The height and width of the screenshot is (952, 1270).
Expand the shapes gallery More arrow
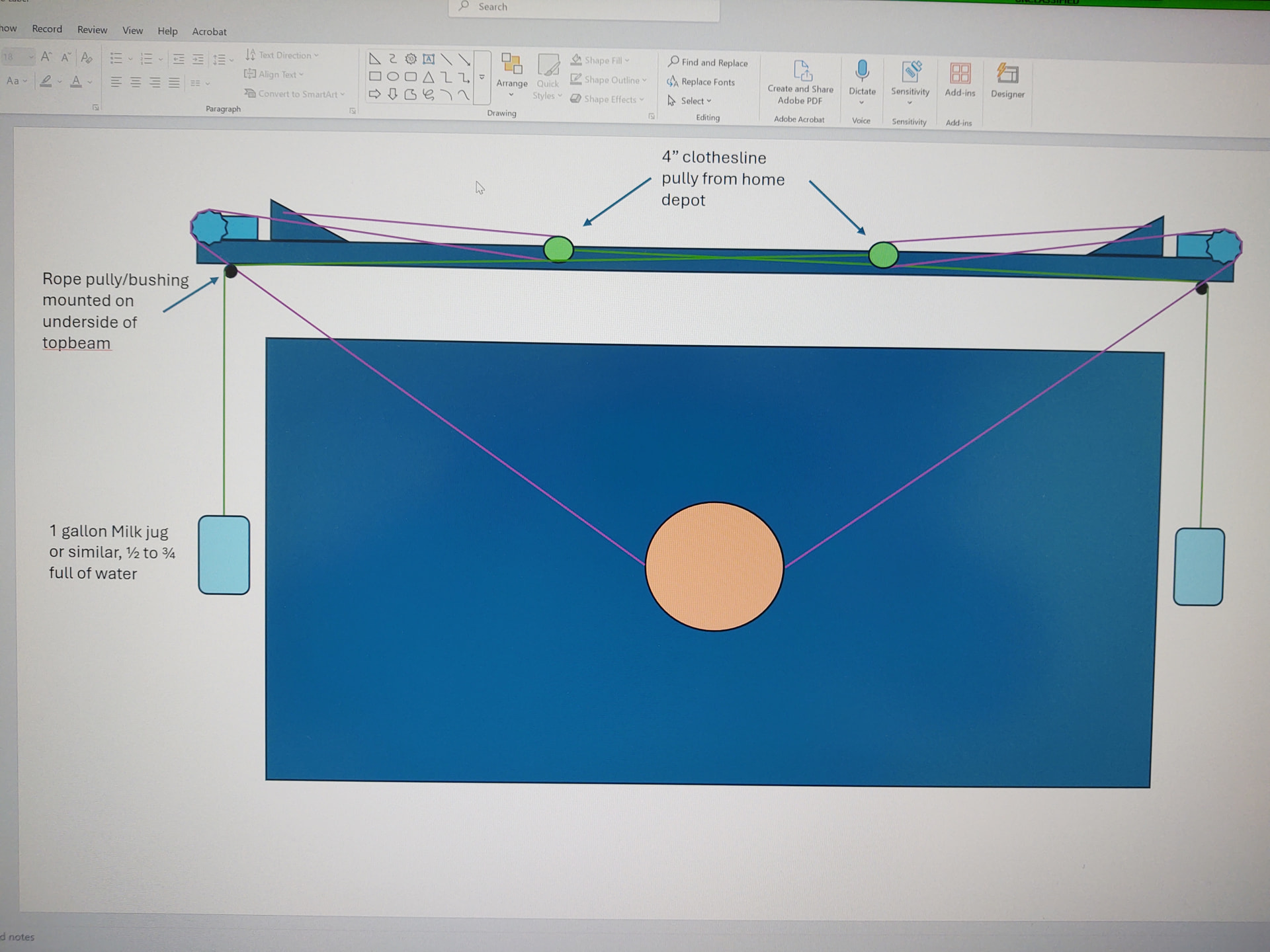(482, 77)
